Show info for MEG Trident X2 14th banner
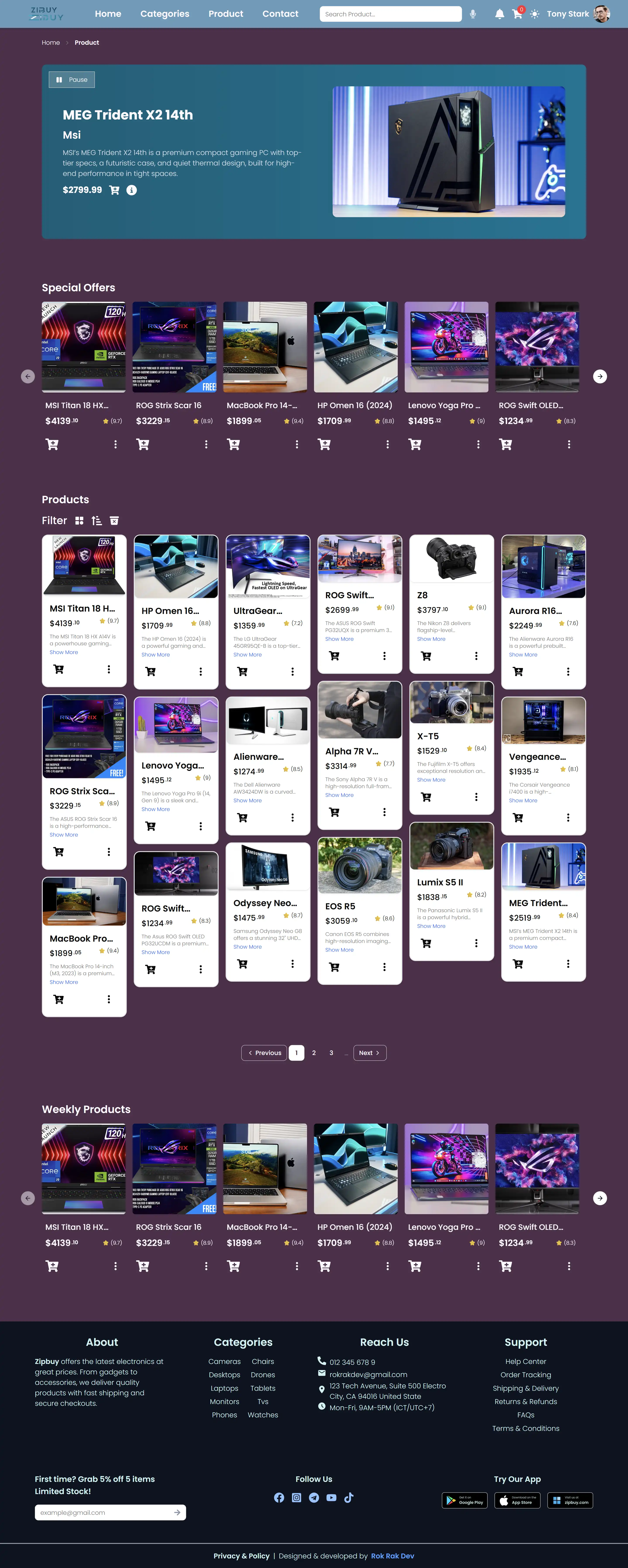The width and height of the screenshot is (628, 1568). click(131, 190)
